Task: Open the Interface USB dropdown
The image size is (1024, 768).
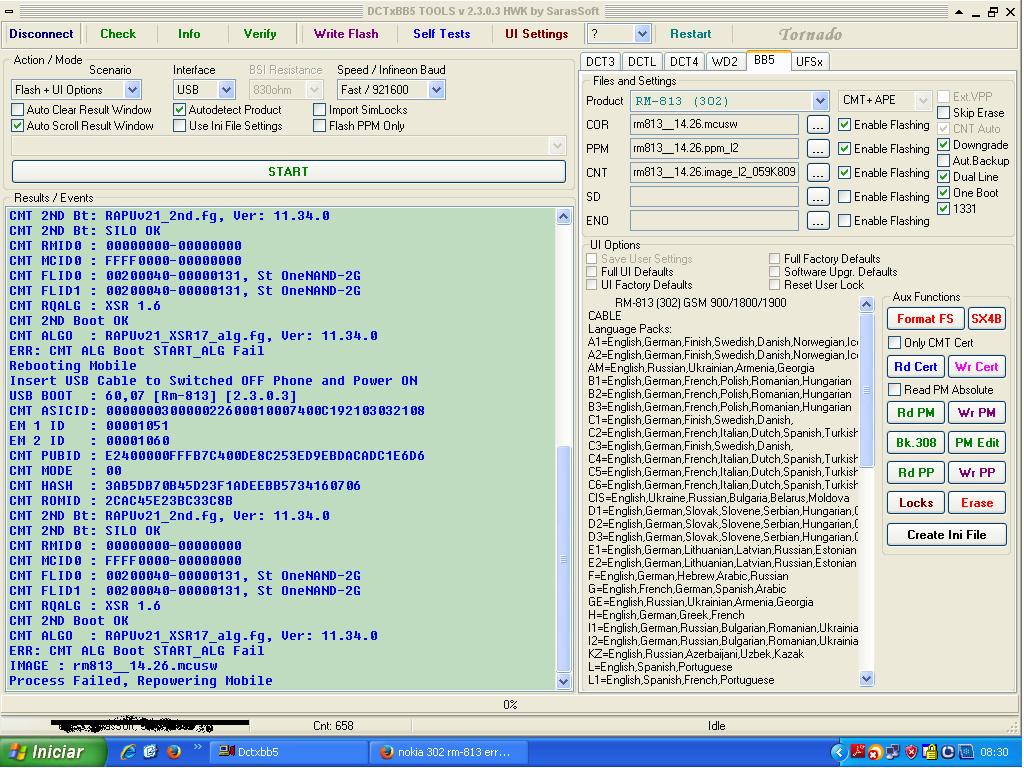Action: (227, 89)
